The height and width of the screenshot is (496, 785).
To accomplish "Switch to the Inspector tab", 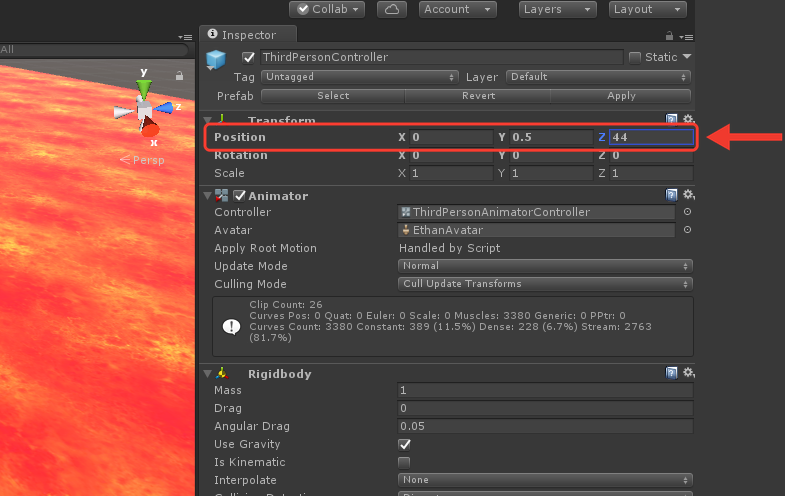I will [x=248, y=35].
